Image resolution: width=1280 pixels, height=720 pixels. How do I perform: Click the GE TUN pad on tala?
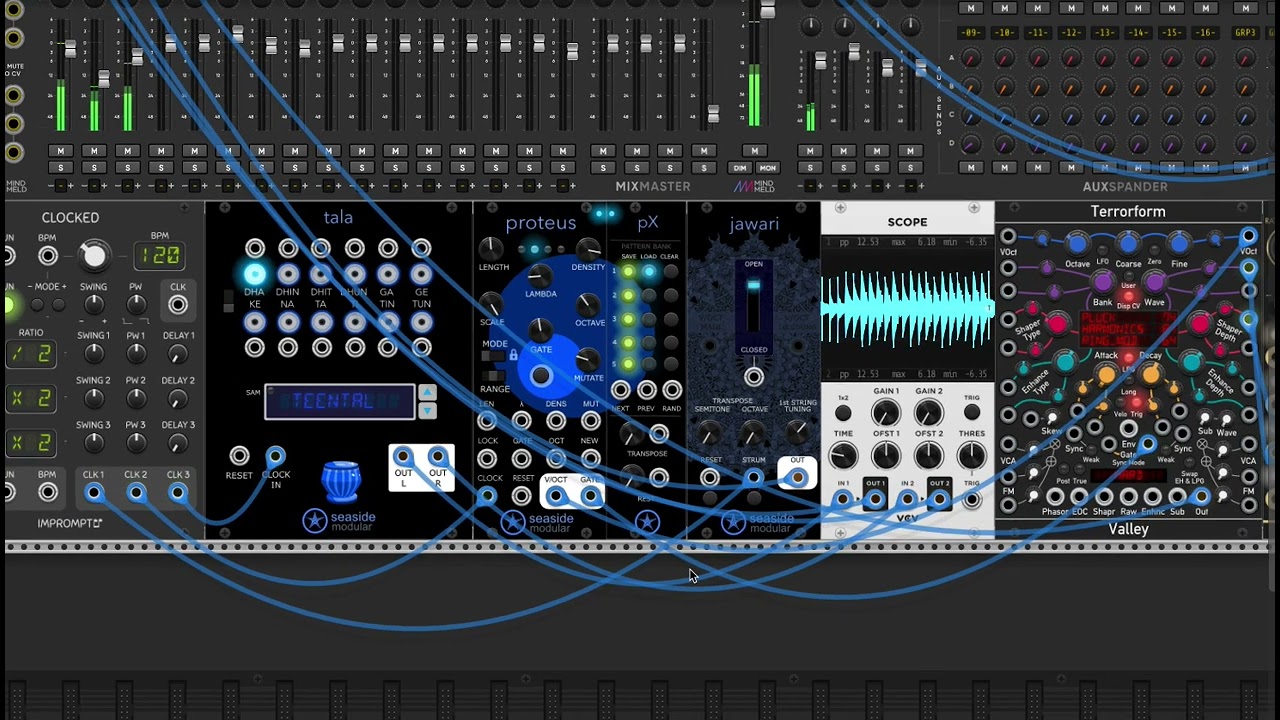coord(421,274)
